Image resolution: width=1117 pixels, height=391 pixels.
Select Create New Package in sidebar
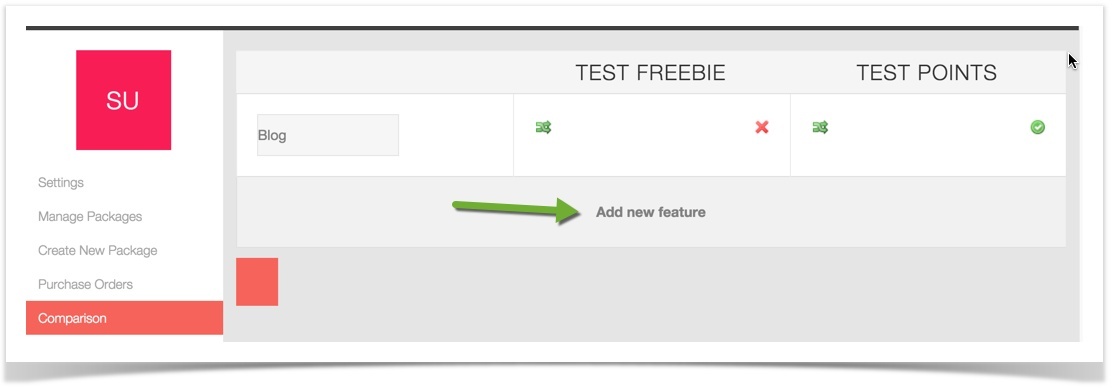tap(98, 251)
